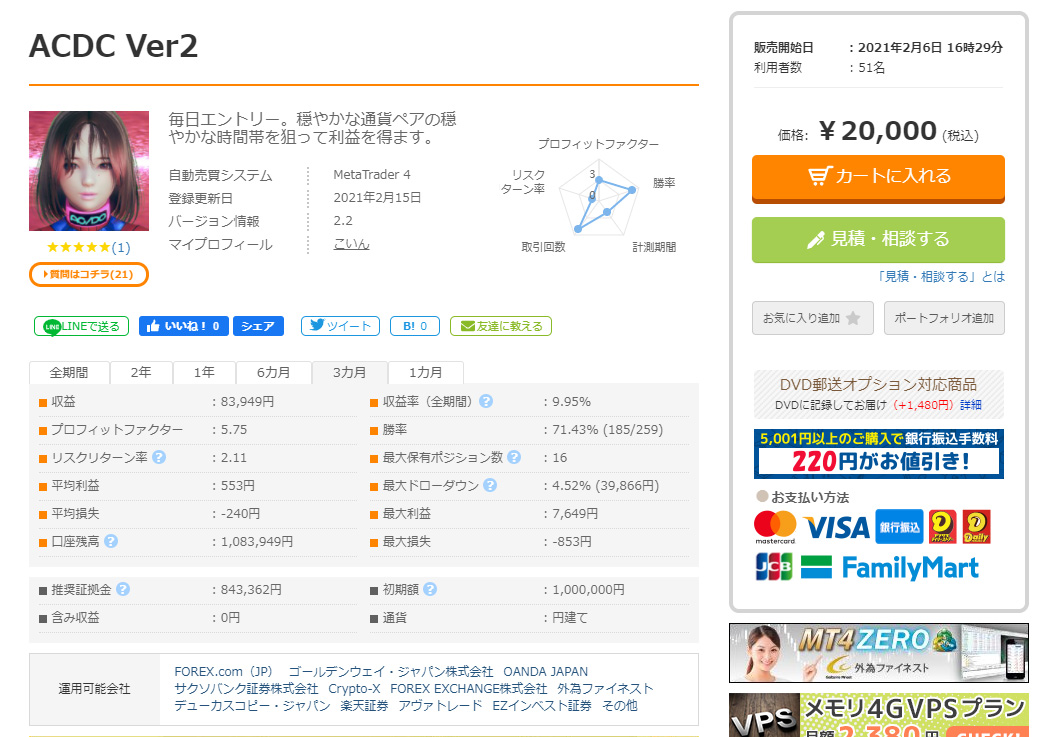
Task: Open the review count (1) link
Action: tap(121, 247)
